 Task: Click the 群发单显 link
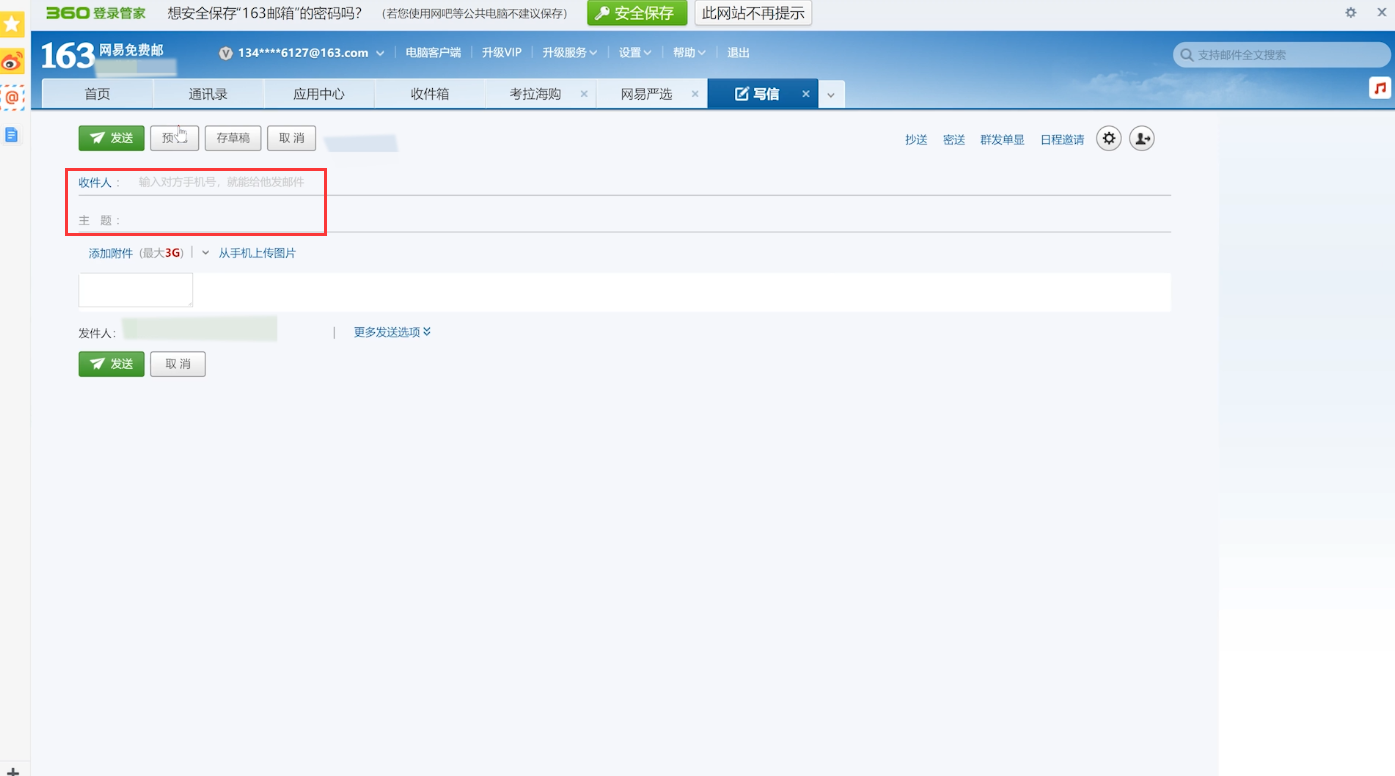pos(1002,140)
